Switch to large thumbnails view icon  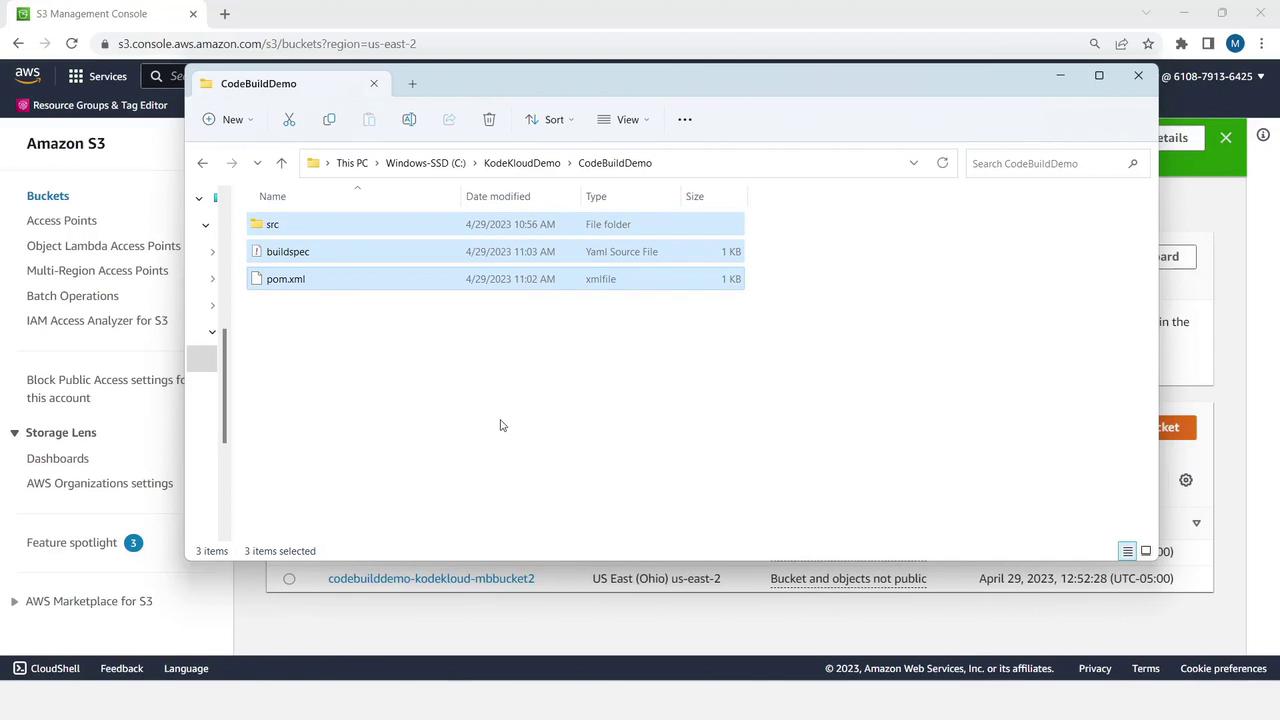click(x=1146, y=551)
